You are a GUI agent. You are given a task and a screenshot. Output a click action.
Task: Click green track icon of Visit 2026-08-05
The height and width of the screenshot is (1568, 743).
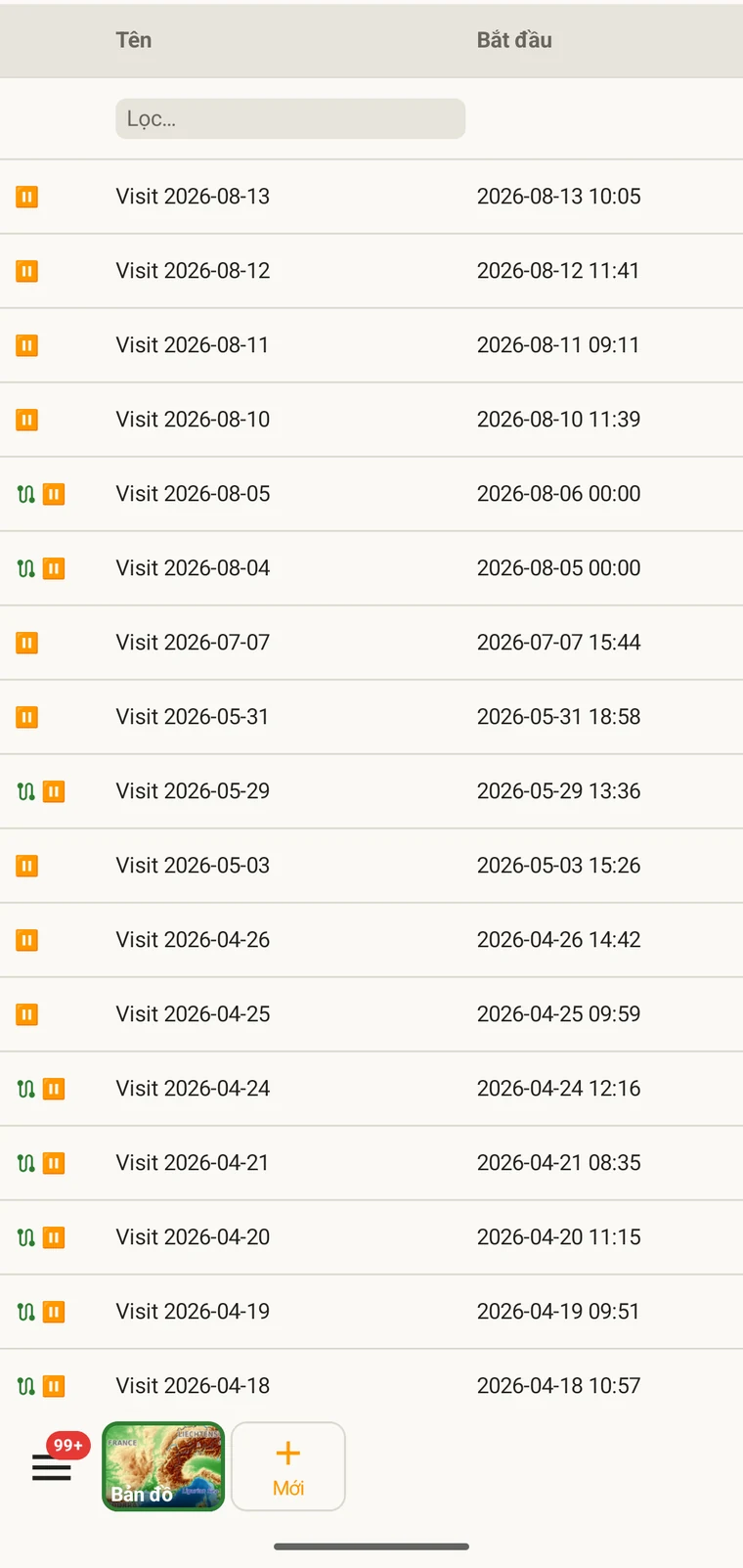click(26, 494)
